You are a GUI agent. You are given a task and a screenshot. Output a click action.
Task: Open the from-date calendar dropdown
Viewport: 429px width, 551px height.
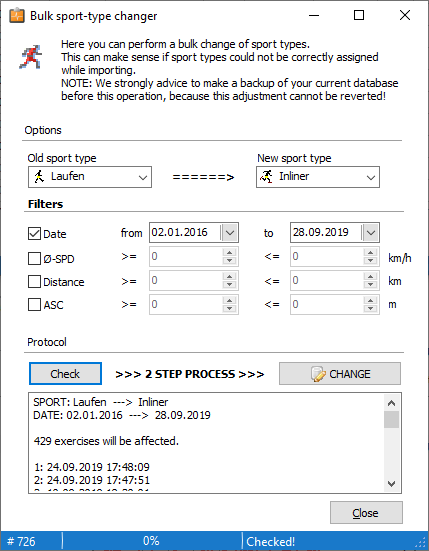(230, 233)
